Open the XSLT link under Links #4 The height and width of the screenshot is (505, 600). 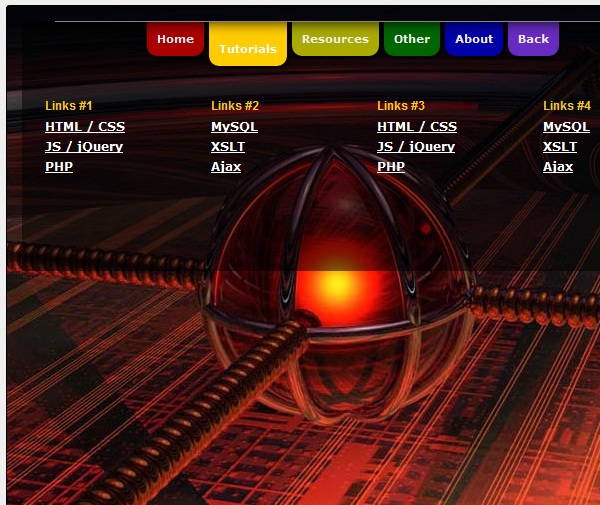(x=560, y=147)
